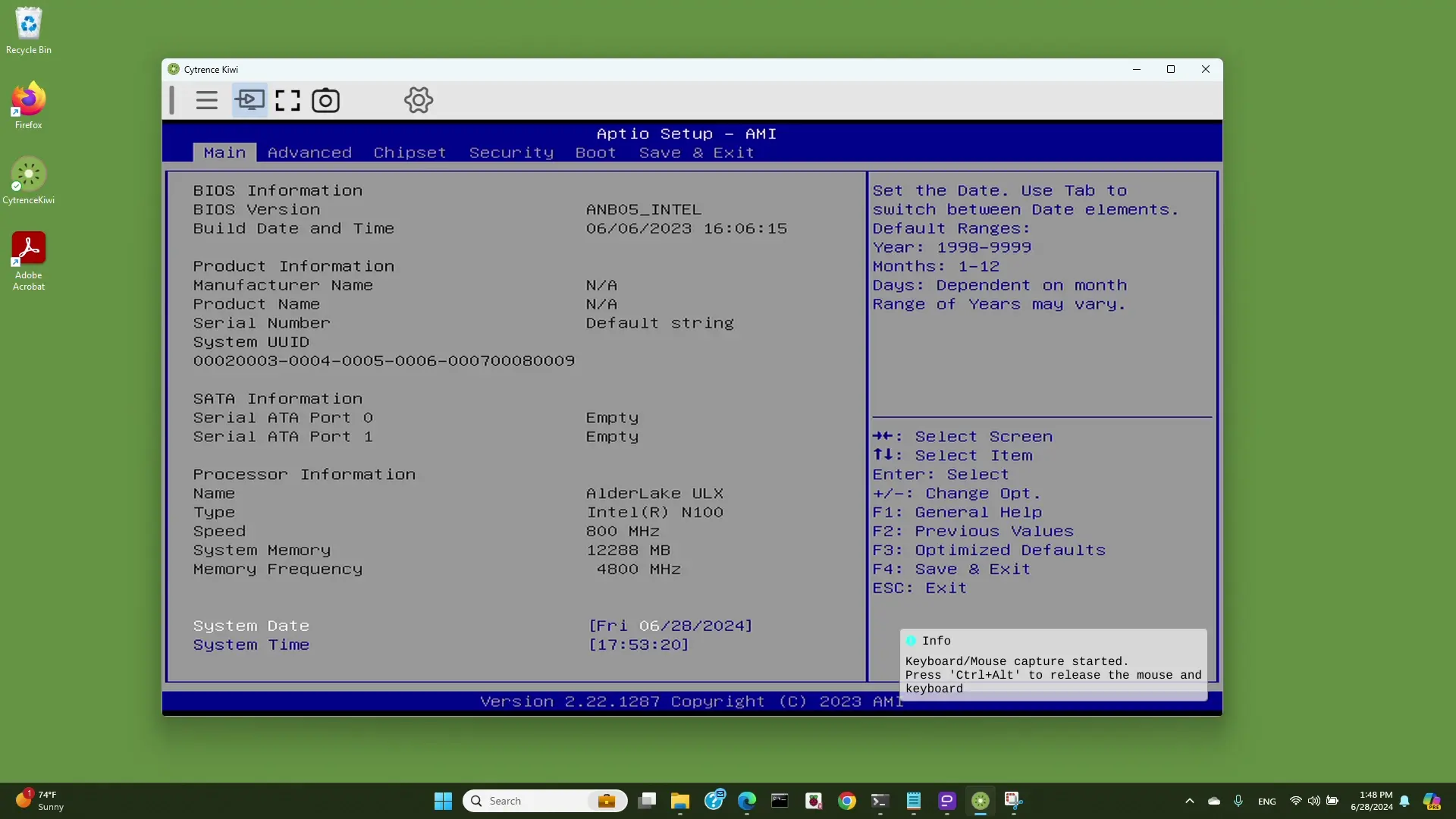1456x819 pixels.
Task: Open the CytrenceKiwi desktop shortcut
Action: coord(29,181)
